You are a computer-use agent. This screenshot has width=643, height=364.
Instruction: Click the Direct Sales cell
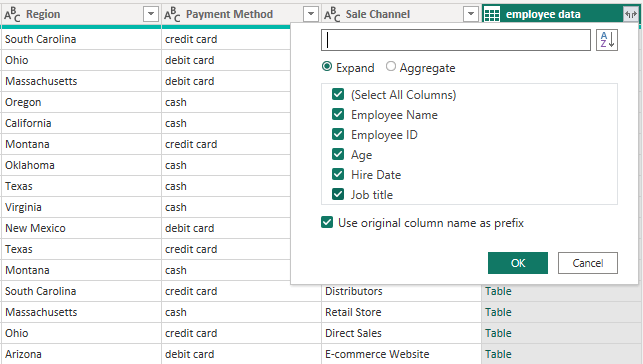point(401,333)
